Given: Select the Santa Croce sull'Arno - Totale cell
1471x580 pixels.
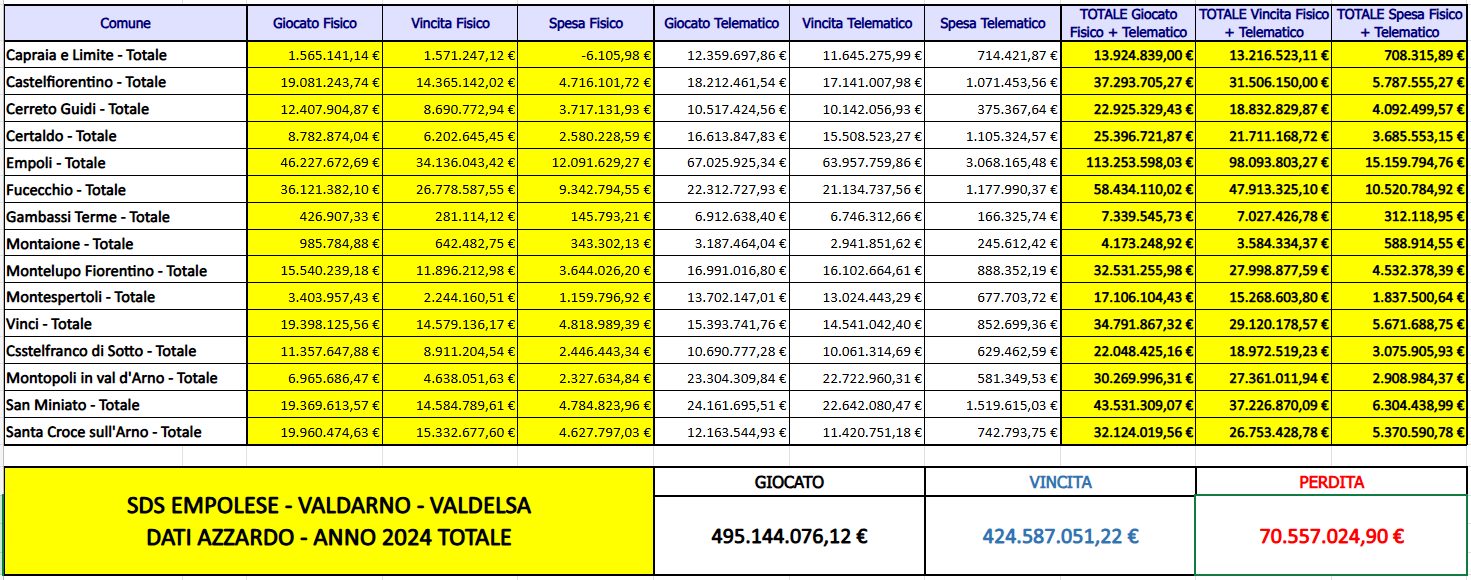Looking at the screenshot, I should click(104, 432).
